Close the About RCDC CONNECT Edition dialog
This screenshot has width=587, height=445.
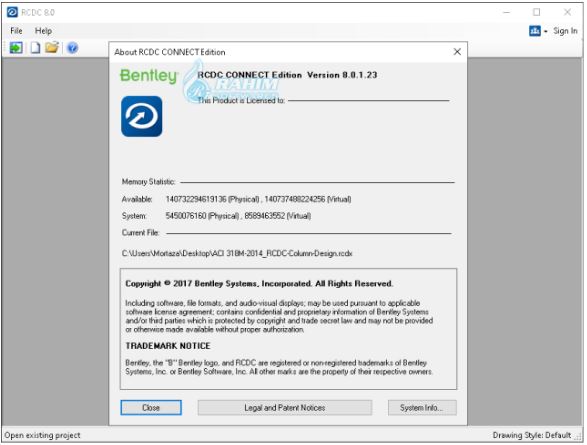457,52
